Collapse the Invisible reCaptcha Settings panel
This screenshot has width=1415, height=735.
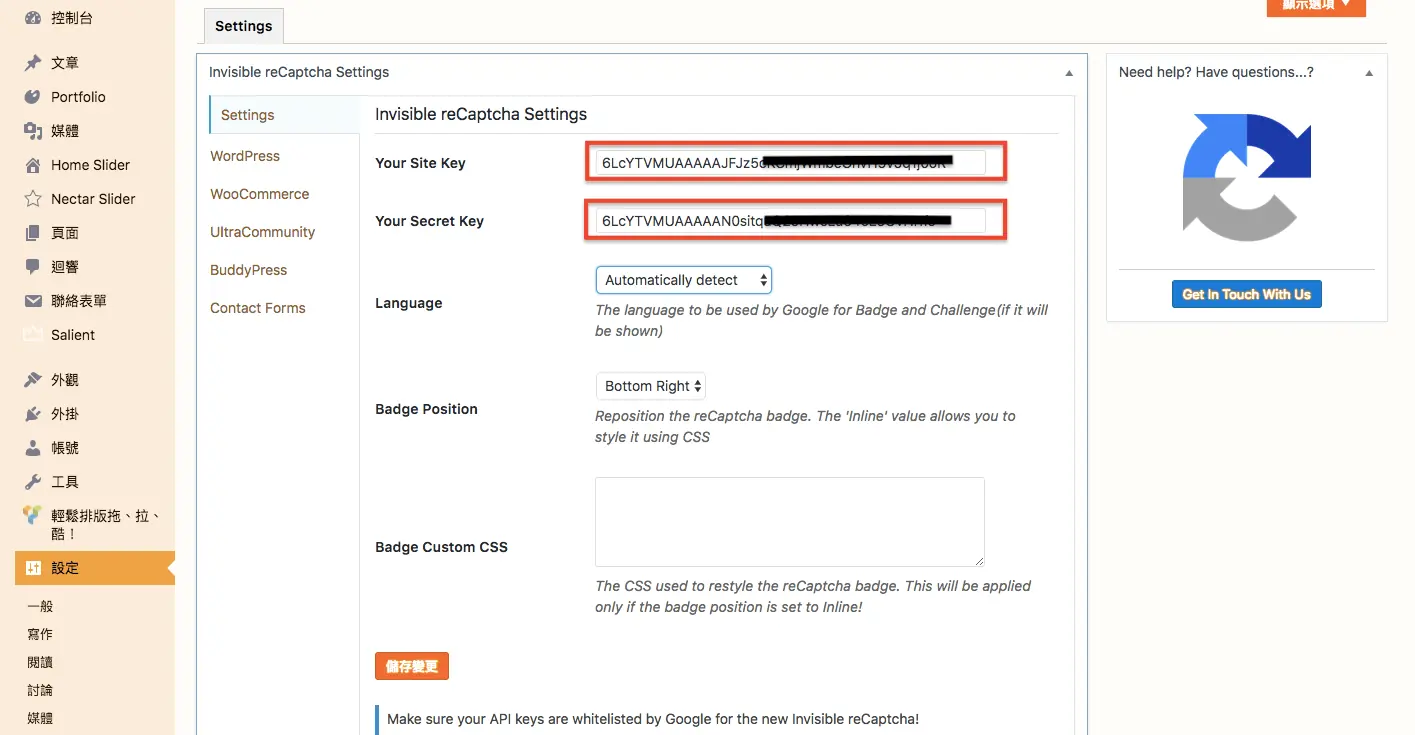tap(1069, 73)
